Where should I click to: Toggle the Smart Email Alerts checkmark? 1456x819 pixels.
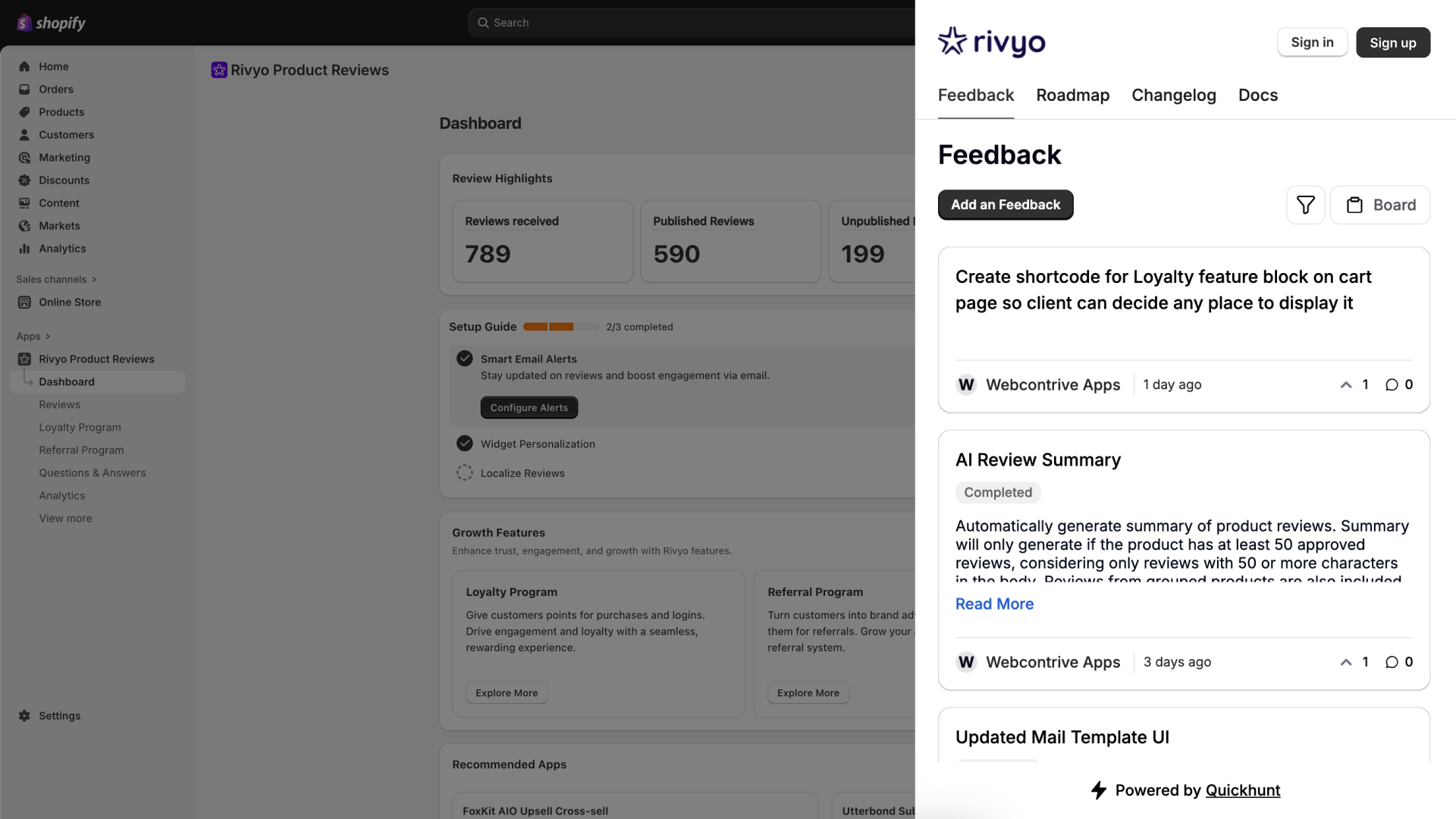(465, 359)
